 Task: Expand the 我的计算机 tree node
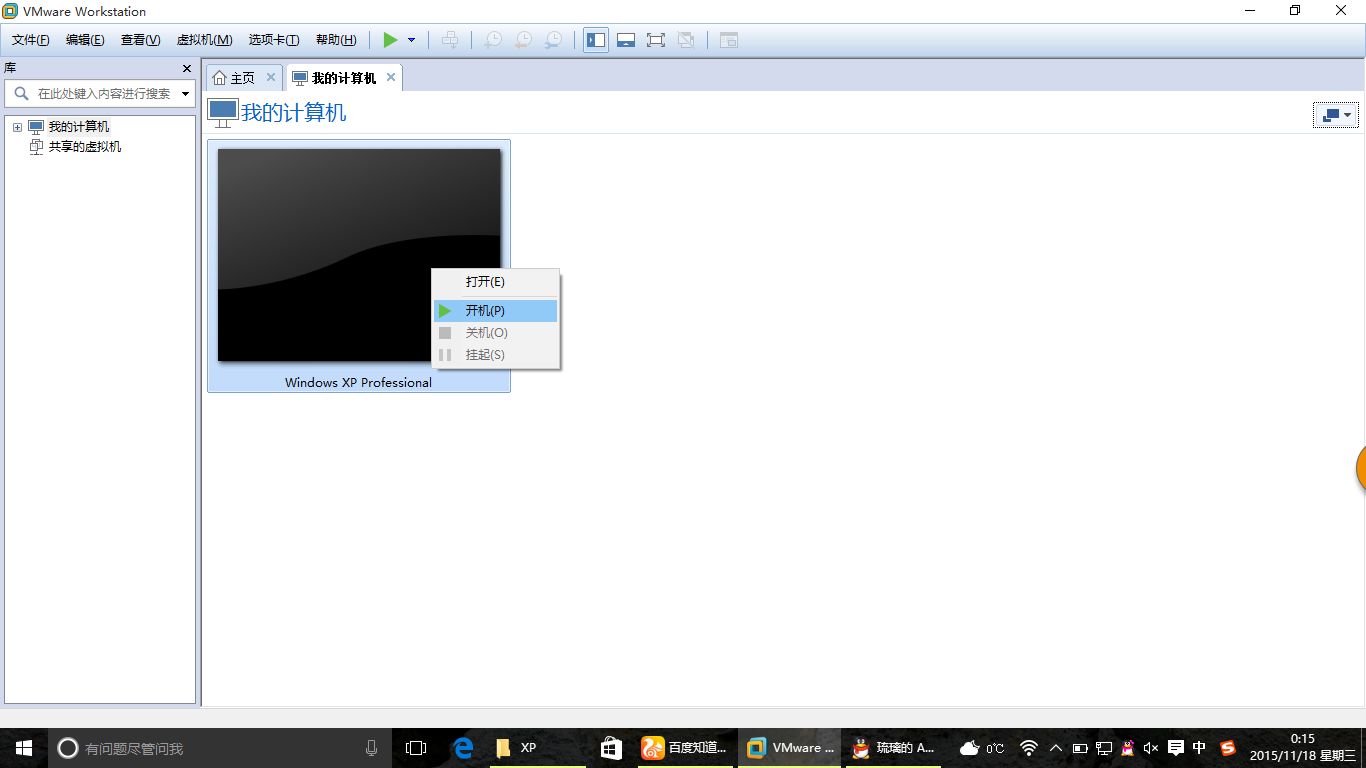(x=17, y=127)
